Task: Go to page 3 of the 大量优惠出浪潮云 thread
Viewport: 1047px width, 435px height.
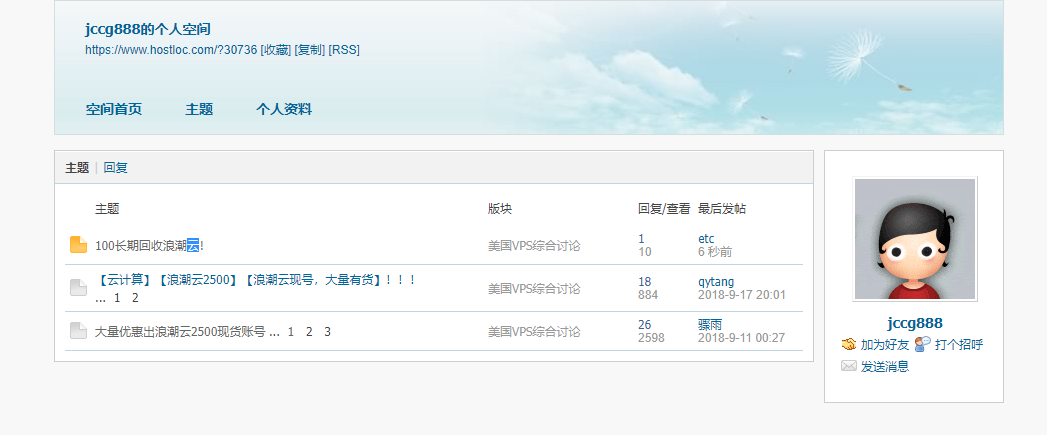Action: [x=327, y=331]
